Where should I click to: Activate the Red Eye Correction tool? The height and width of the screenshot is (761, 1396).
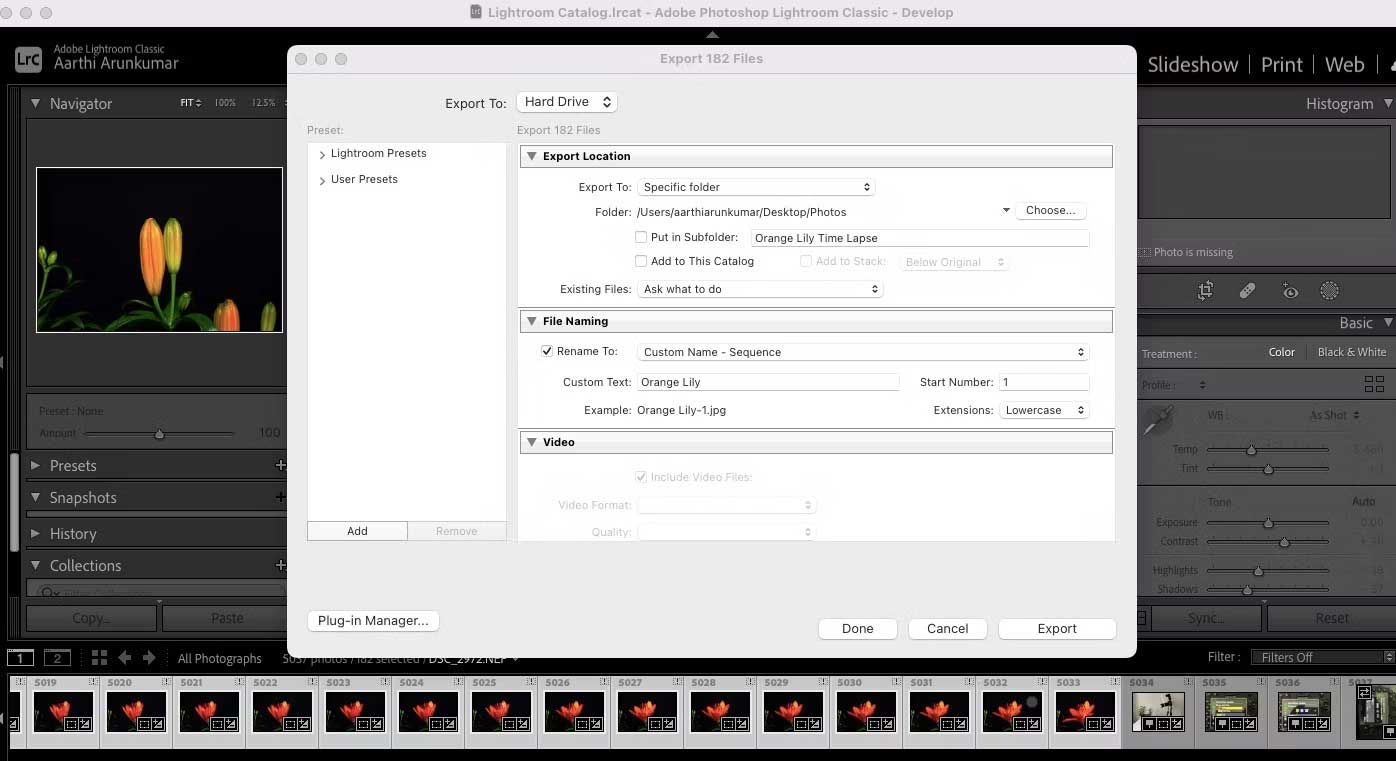coord(1290,291)
